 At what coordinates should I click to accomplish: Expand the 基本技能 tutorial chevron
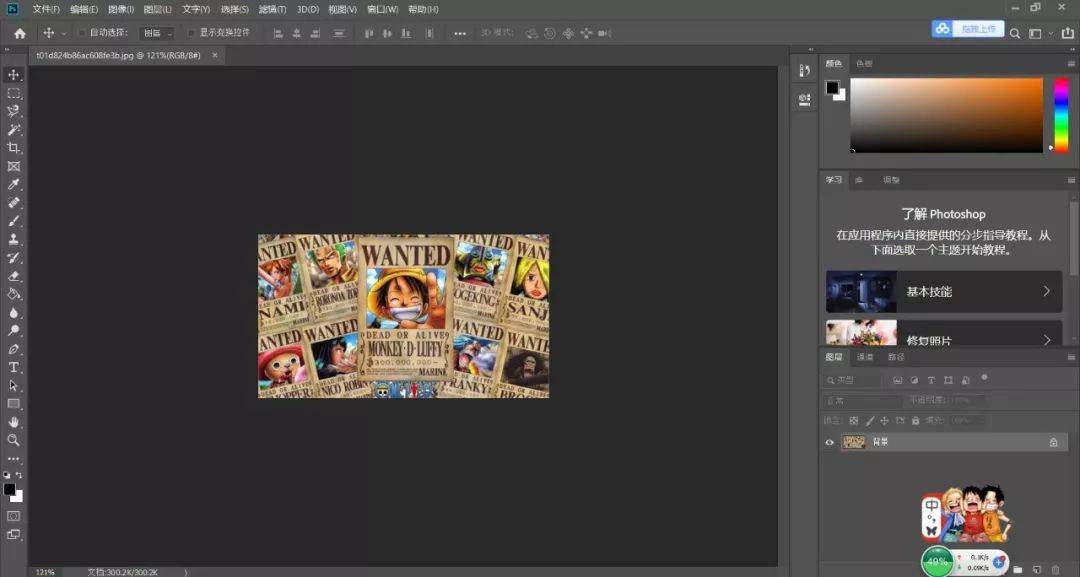point(1046,291)
